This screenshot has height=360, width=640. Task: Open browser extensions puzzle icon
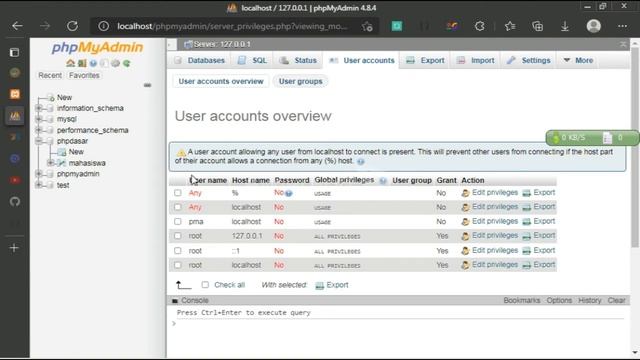480,26
